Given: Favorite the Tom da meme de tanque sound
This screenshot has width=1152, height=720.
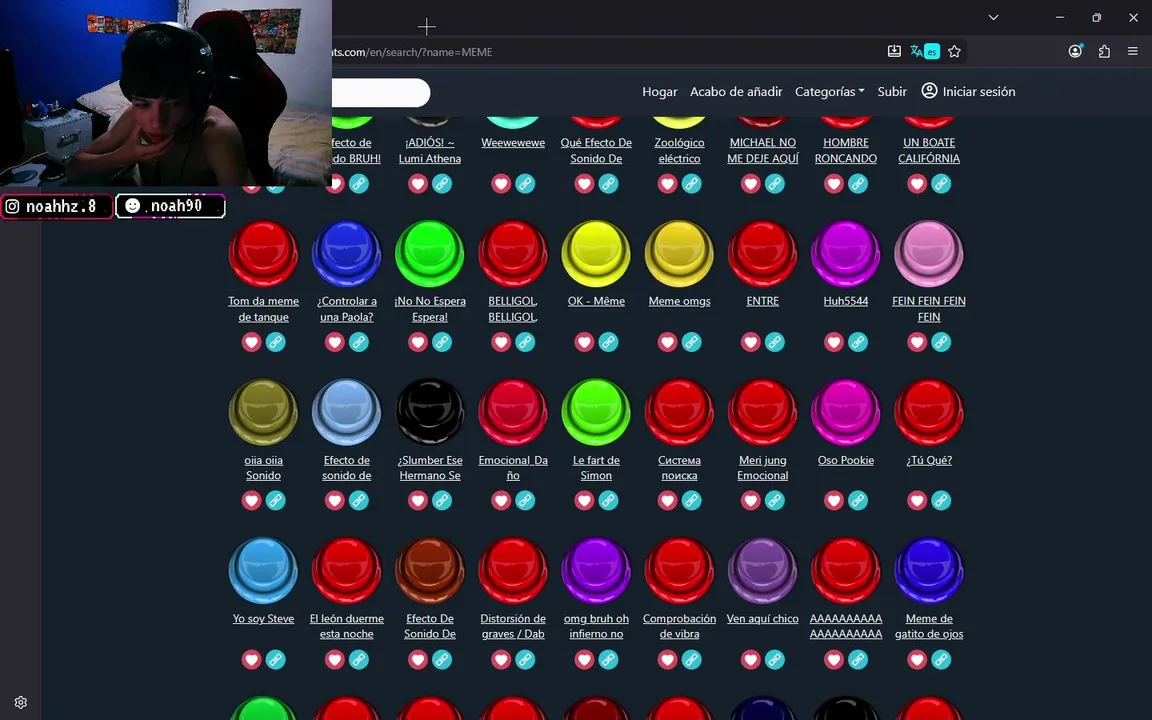Looking at the screenshot, I should coord(251,342).
